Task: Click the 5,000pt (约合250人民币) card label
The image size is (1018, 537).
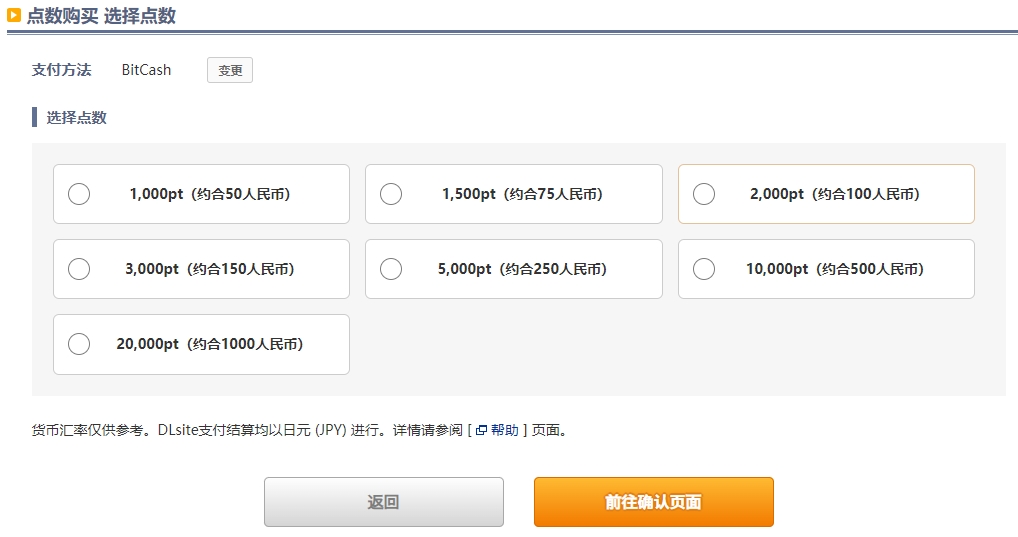Action: pos(522,269)
